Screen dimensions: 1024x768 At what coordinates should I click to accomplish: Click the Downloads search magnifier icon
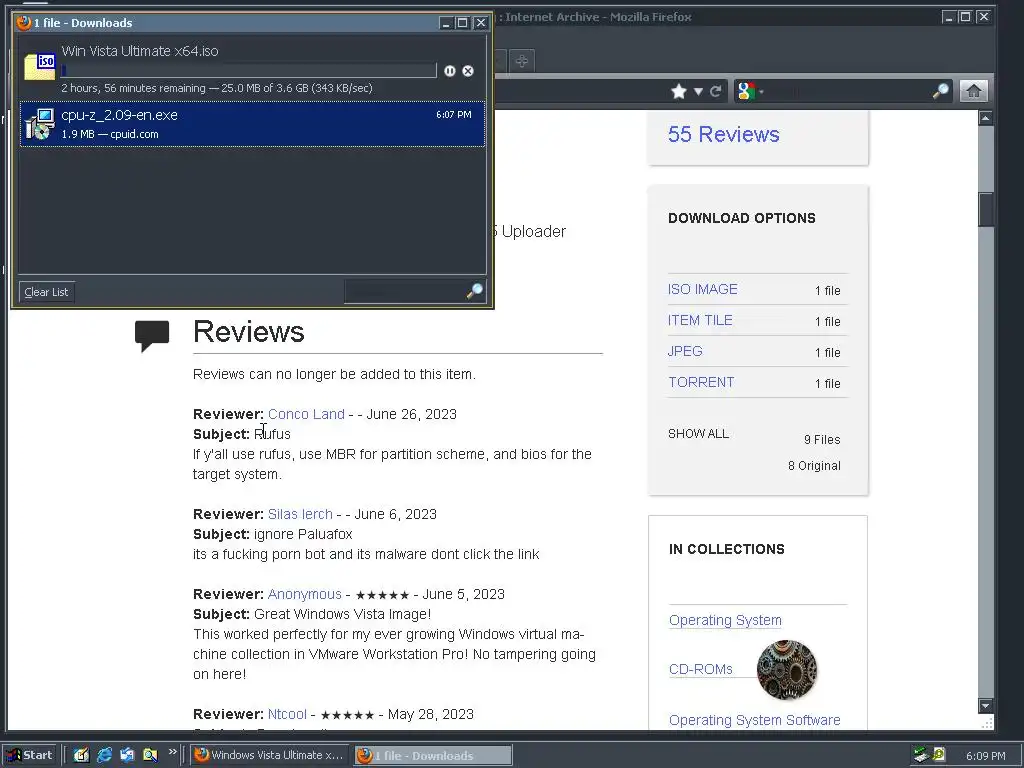(475, 291)
